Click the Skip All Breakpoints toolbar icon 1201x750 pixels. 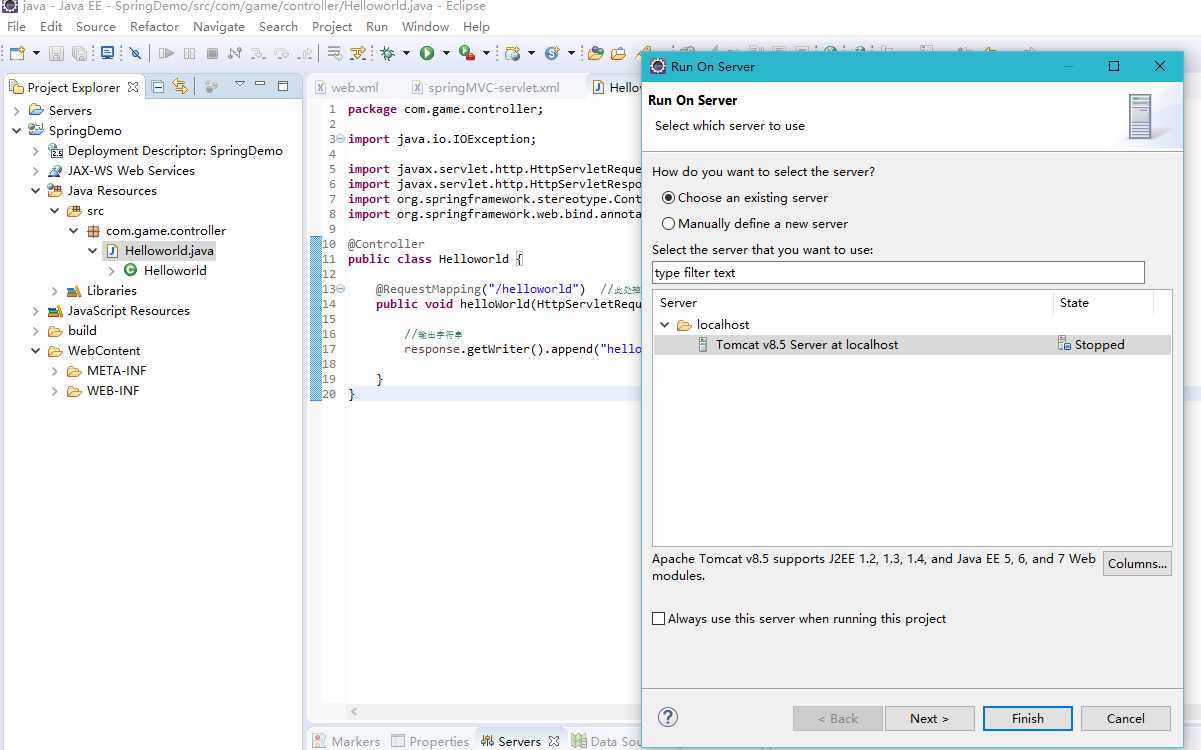tap(135, 53)
